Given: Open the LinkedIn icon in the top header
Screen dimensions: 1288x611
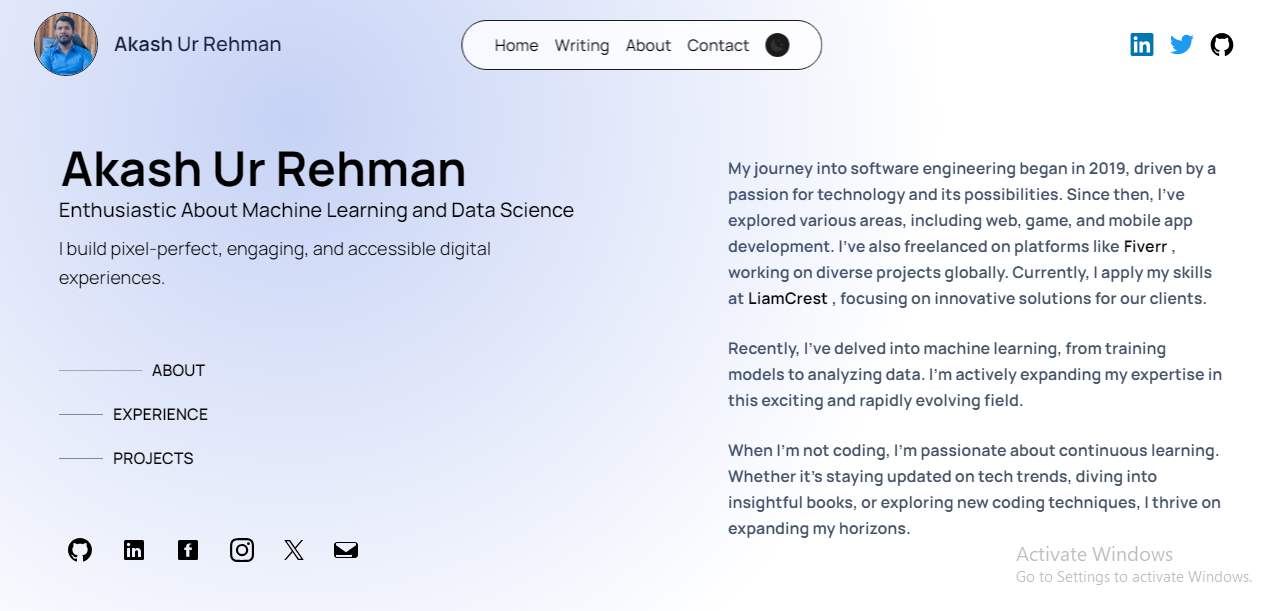Looking at the screenshot, I should point(1142,45).
